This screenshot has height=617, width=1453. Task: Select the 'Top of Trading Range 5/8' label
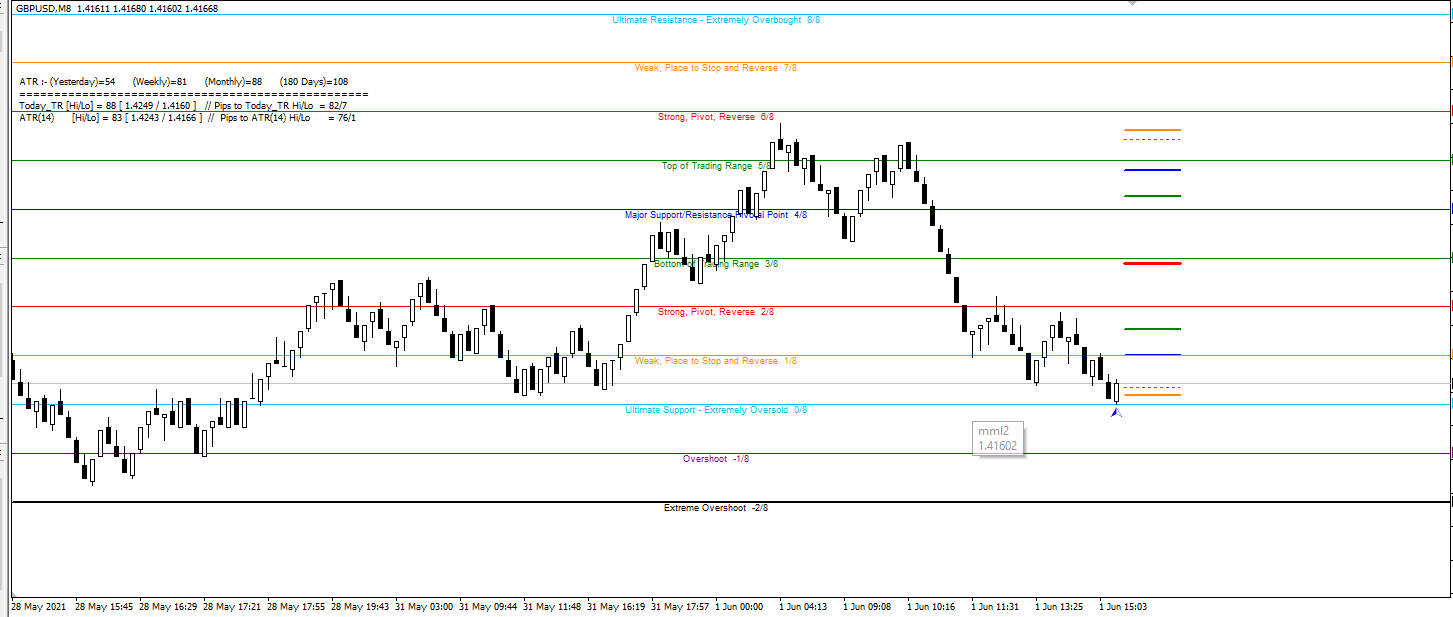717,166
